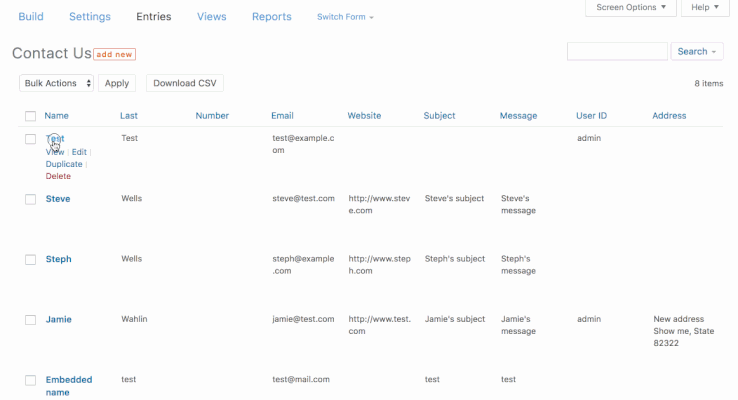Click the jamie@test.com email cell

coord(303,319)
